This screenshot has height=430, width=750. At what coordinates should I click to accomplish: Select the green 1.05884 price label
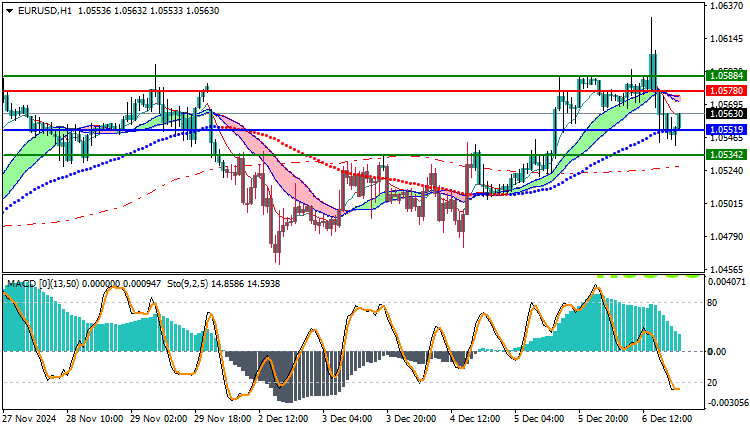pos(726,76)
